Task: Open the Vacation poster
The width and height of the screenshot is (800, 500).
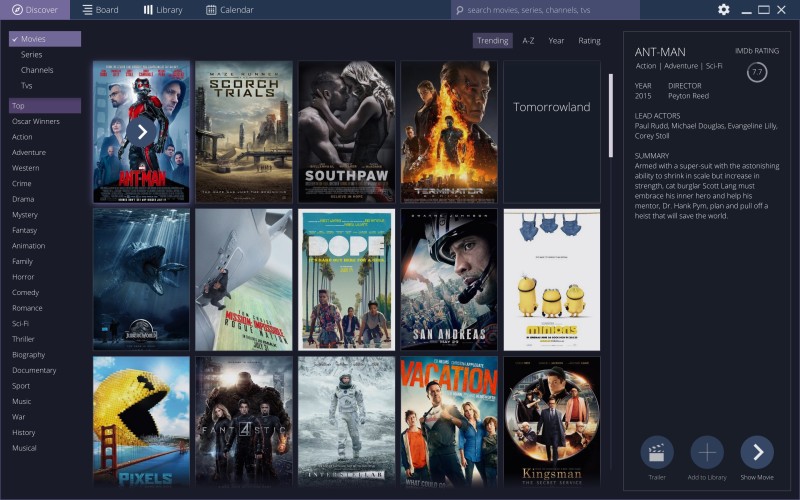Action: (449, 421)
